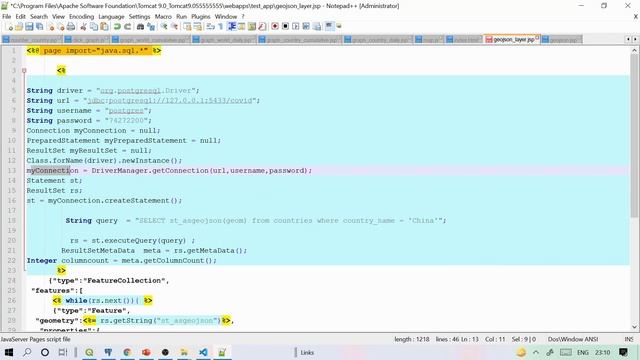Open the Windows Start menu

9,352
